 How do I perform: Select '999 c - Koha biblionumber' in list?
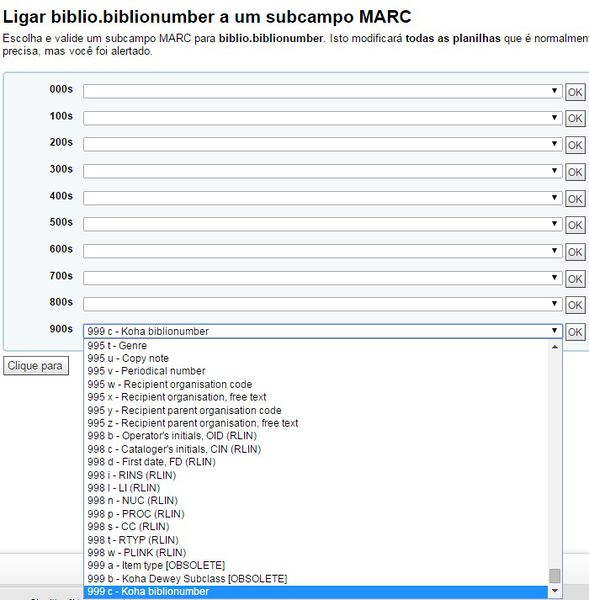point(316,591)
